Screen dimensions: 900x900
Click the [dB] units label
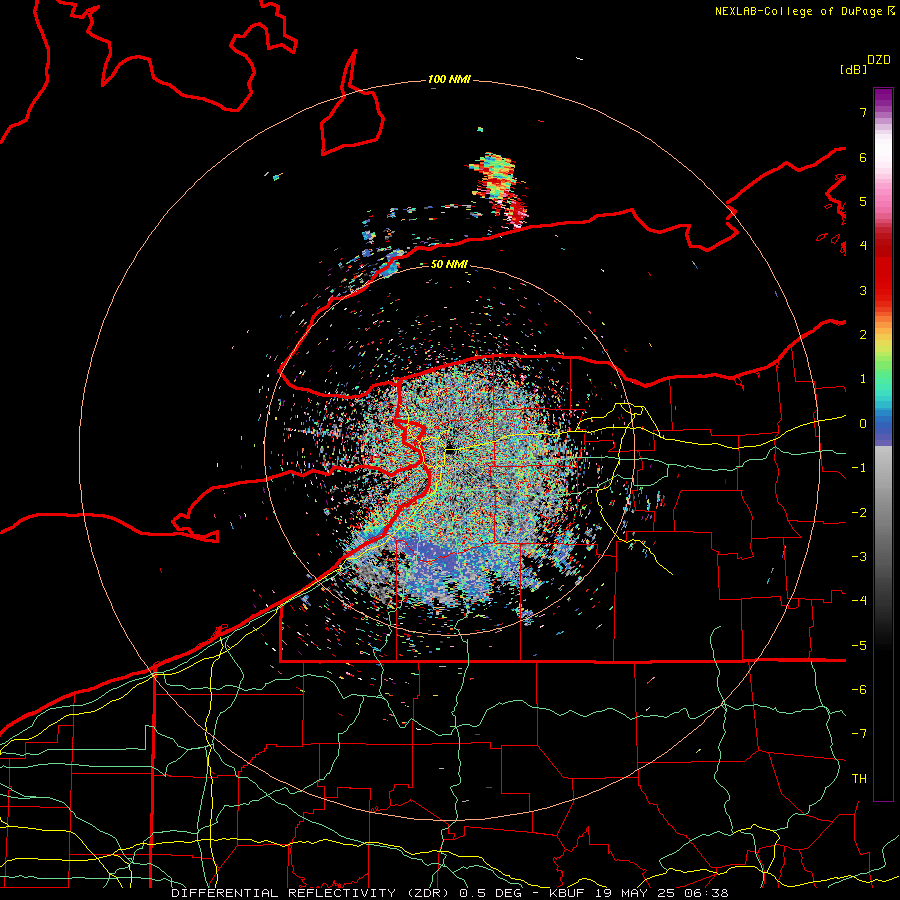click(854, 69)
